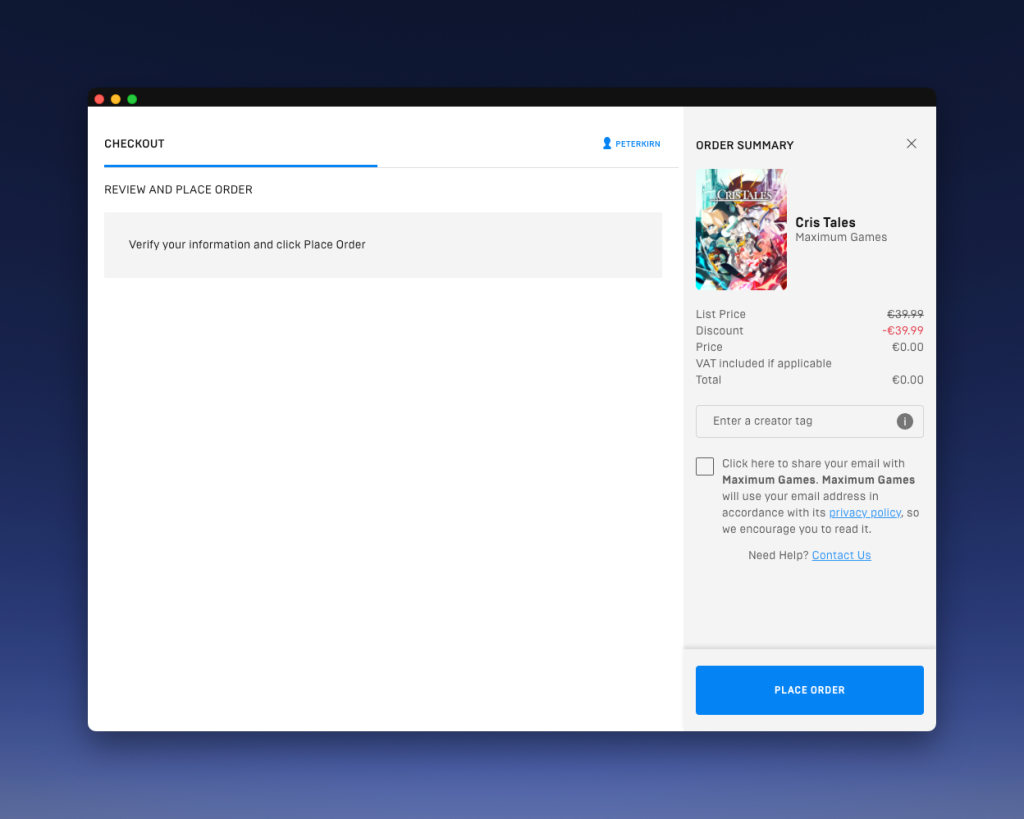Click the info icon in the creator tag field
1024x819 pixels.
click(905, 421)
